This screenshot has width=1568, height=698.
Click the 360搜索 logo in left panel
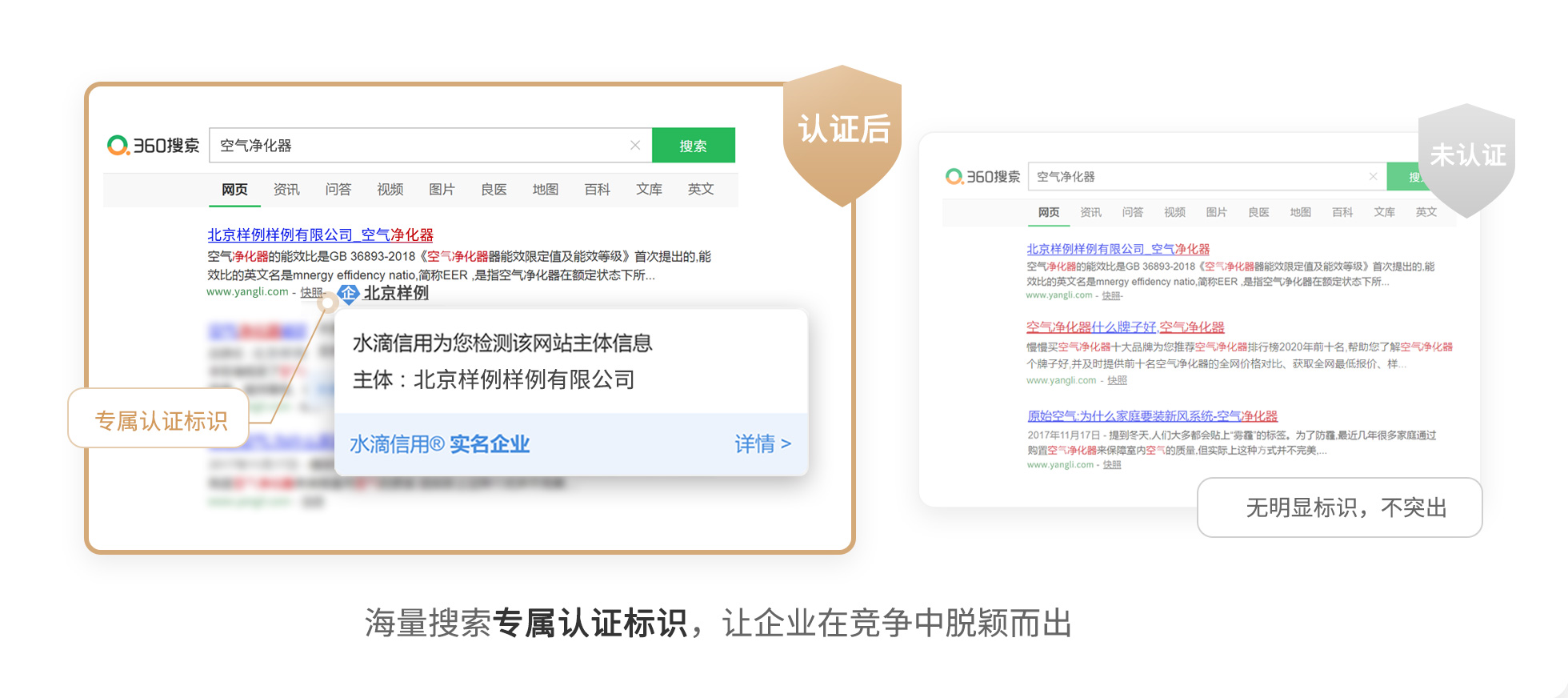(153, 146)
